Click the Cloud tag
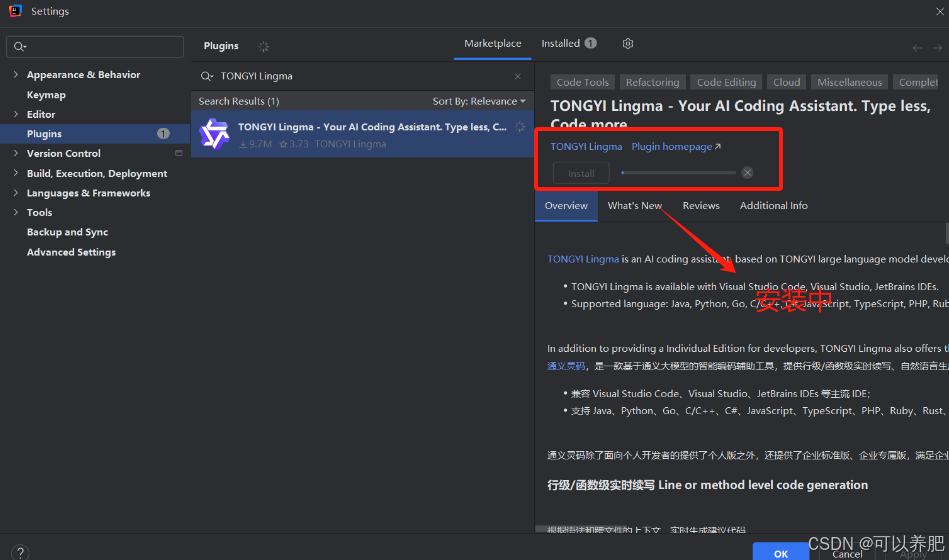This screenshot has width=949, height=560. (x=786, y=82)
